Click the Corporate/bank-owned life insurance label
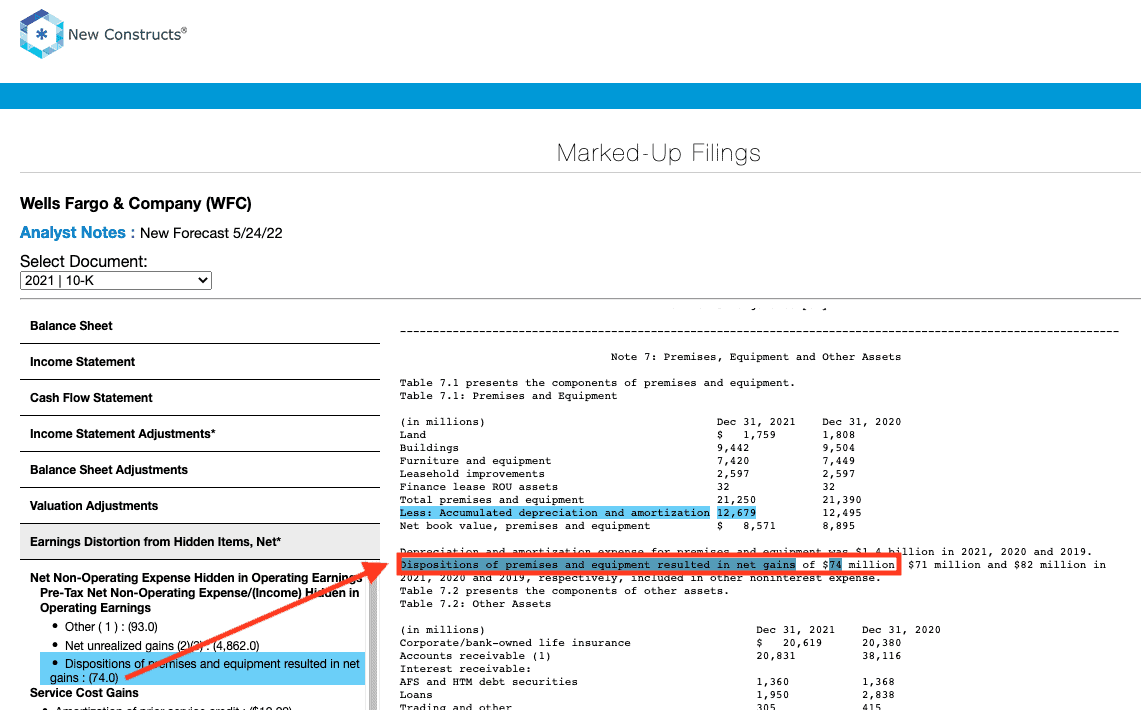The height and width of the screenshot is (710, 1141). (x=514, y=643)
